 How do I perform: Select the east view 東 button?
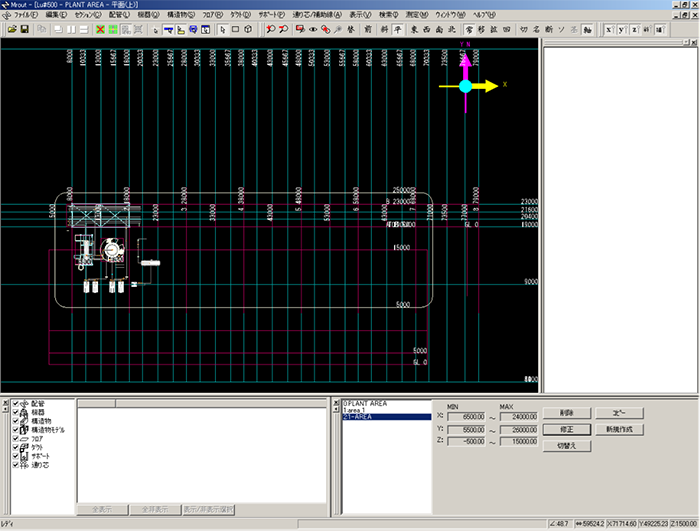[x=413, y=30]
